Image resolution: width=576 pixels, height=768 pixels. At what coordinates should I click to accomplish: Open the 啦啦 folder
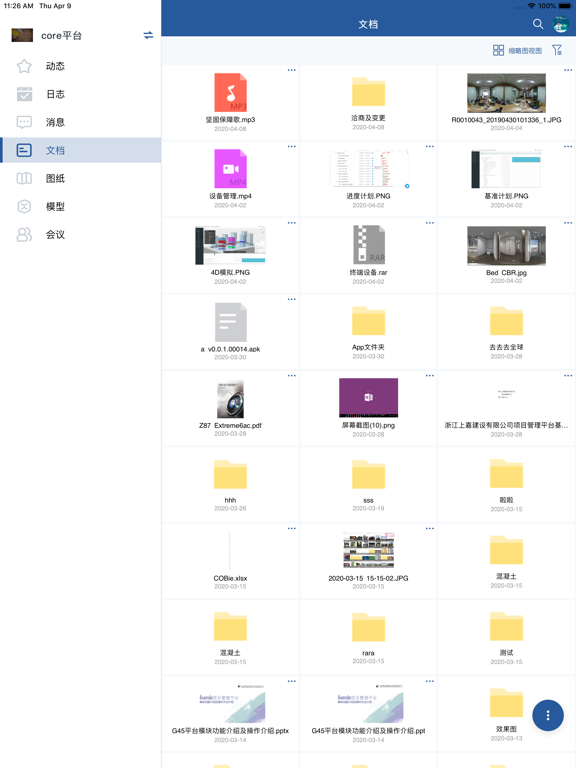(x=506, y=474)
